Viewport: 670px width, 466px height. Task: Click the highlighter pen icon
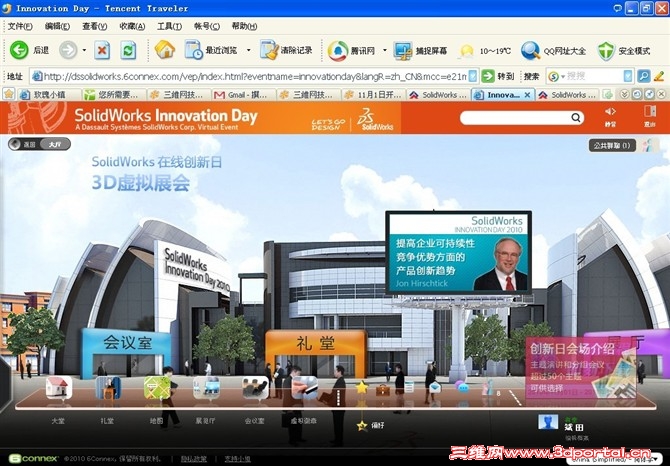659,76
